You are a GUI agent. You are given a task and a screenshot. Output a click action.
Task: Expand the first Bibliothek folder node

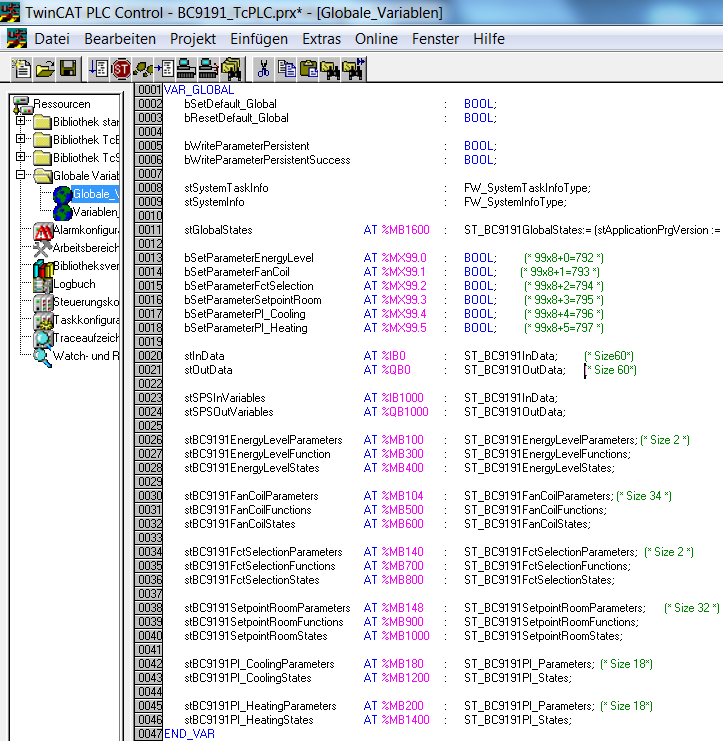click(x=22, y=122)
